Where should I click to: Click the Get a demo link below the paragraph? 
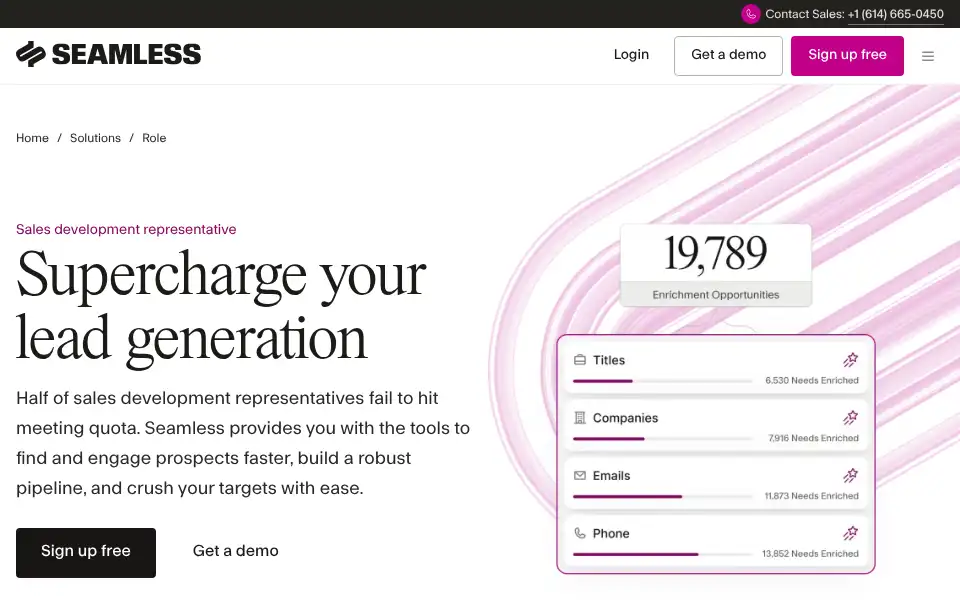[236, 551]
